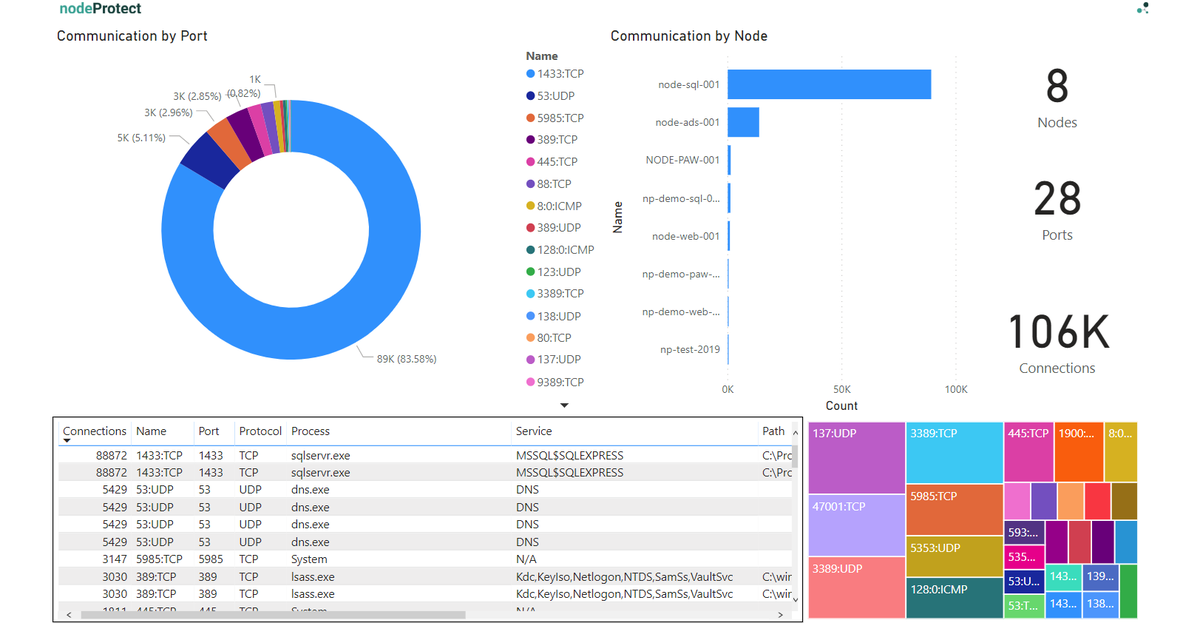Click the Communication by Port chart title
The height and width of the screenshot is (623, 1200).
coord(132,36)
